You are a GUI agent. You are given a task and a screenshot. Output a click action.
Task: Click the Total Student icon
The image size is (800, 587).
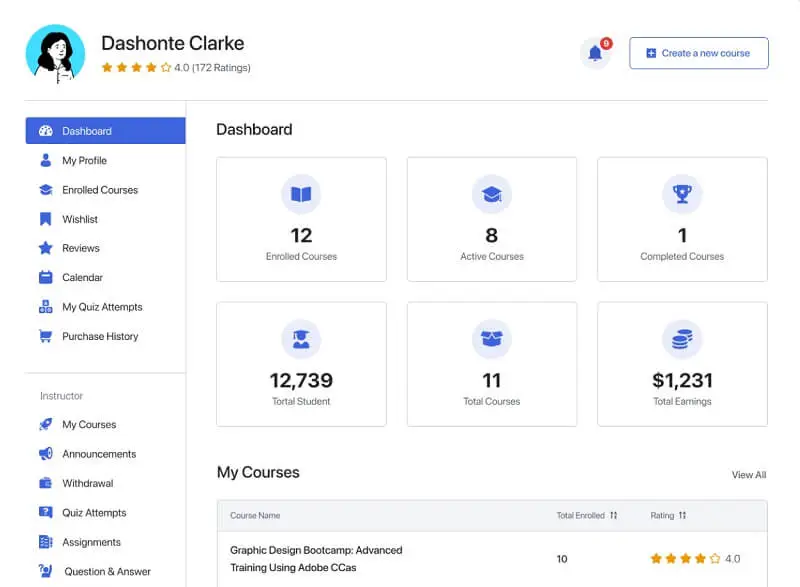[x=301, y=340]
